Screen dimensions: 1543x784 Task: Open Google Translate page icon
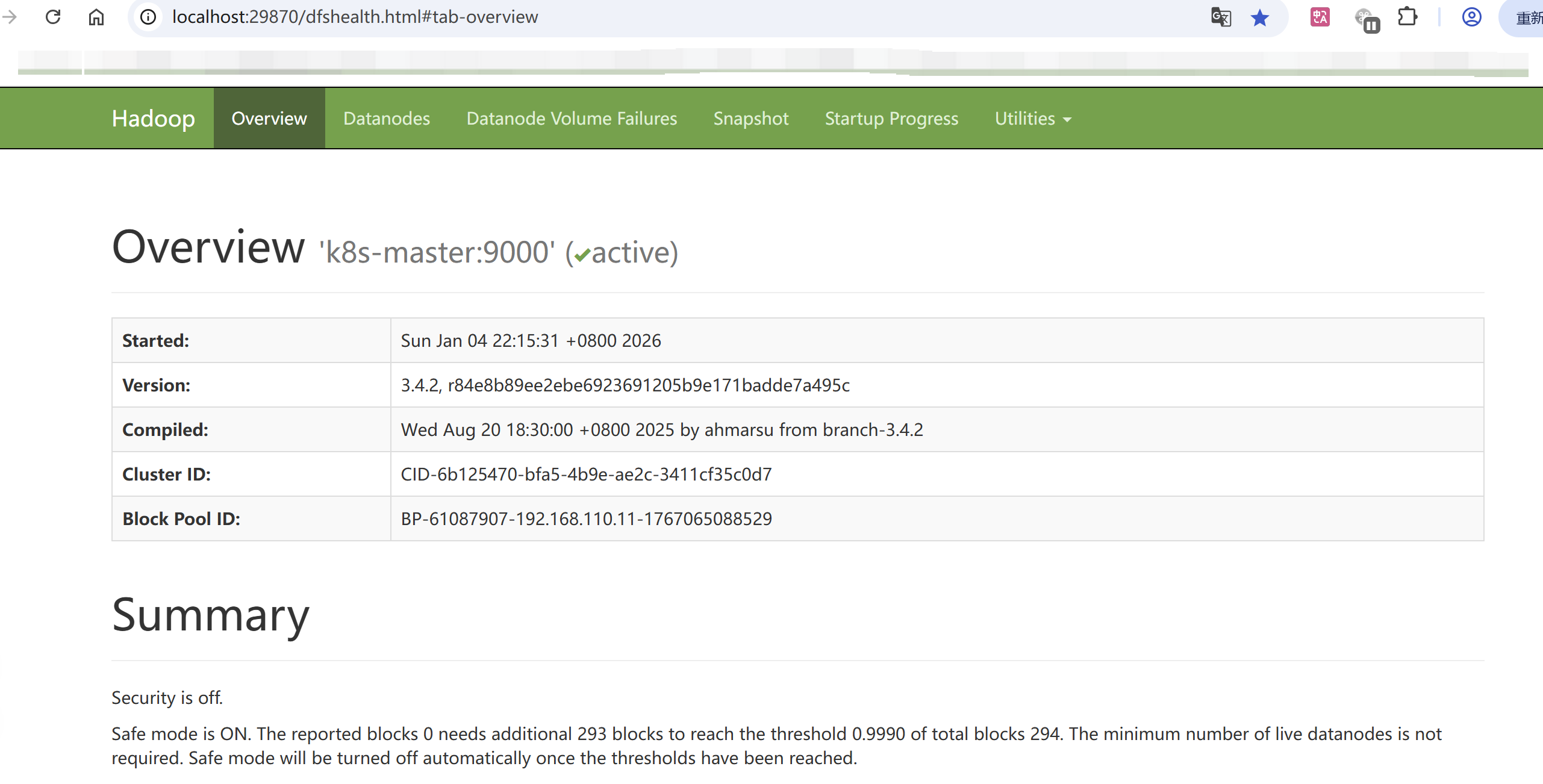(x=1221, y=17)
